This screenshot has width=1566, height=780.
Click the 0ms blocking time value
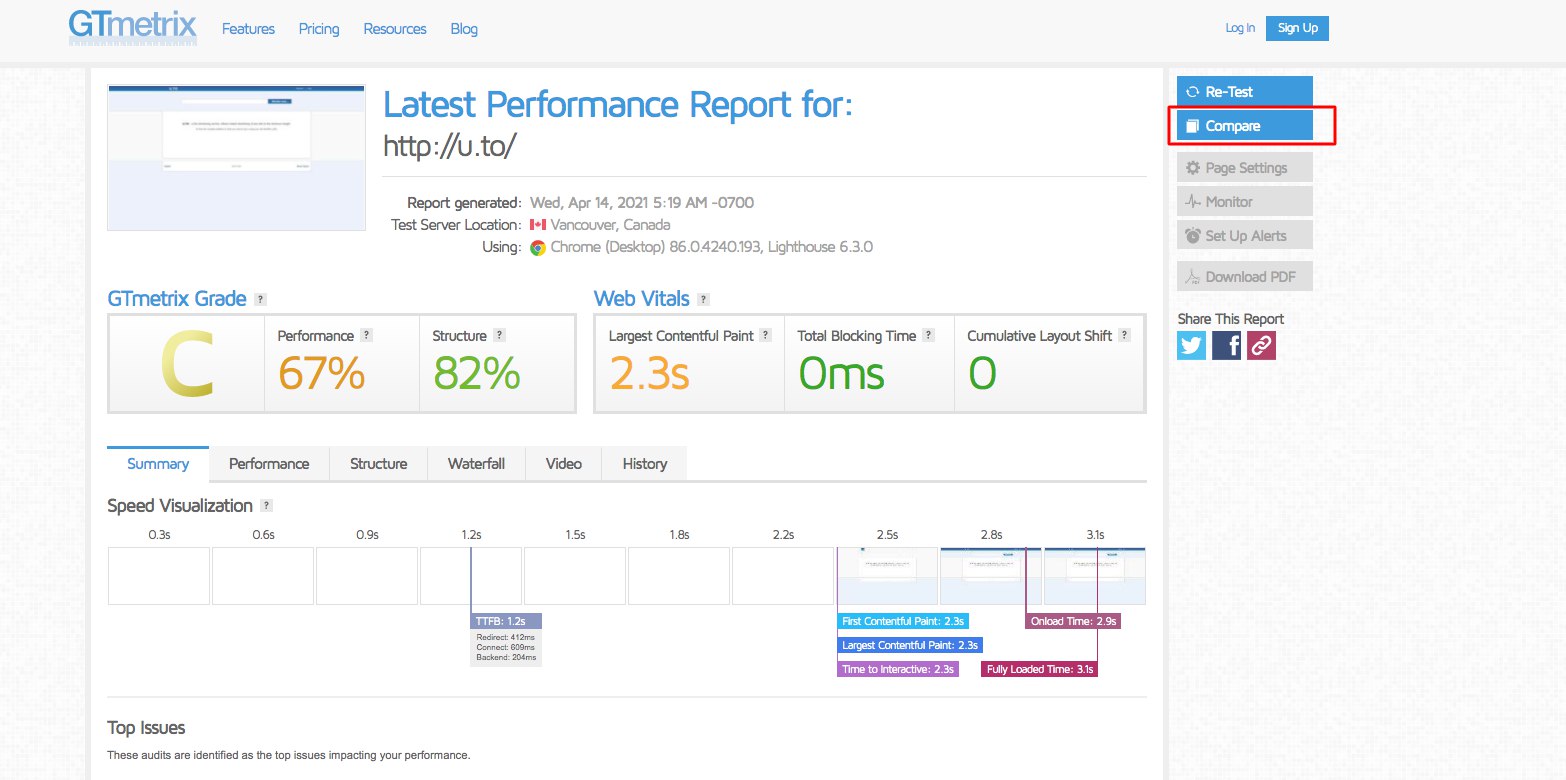[841, 373]
